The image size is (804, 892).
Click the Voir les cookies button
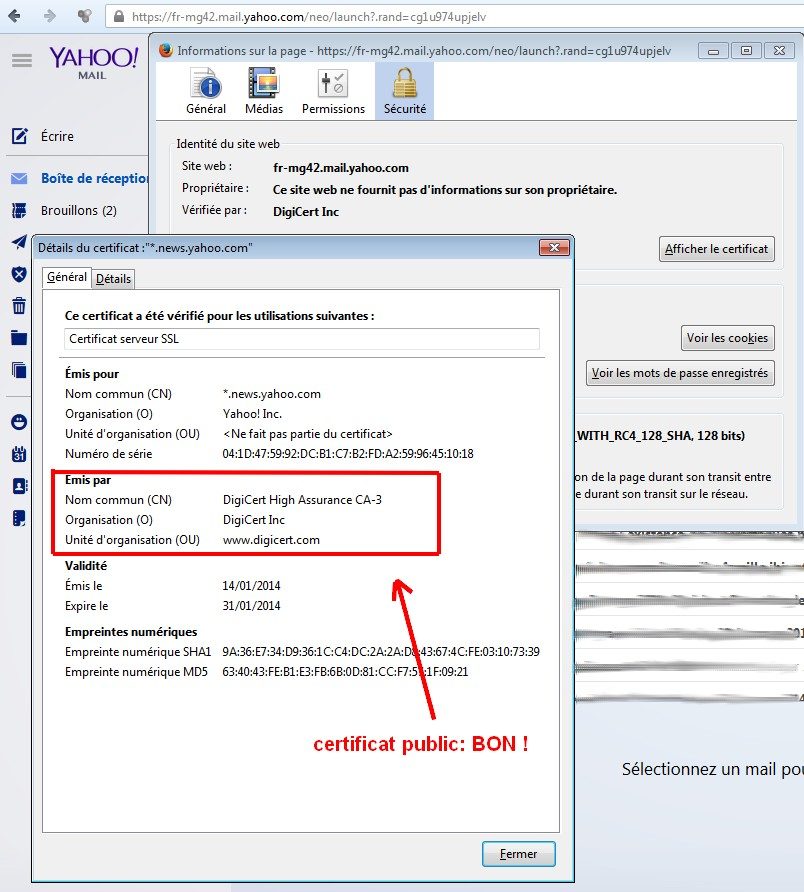[x=727, y=338]
